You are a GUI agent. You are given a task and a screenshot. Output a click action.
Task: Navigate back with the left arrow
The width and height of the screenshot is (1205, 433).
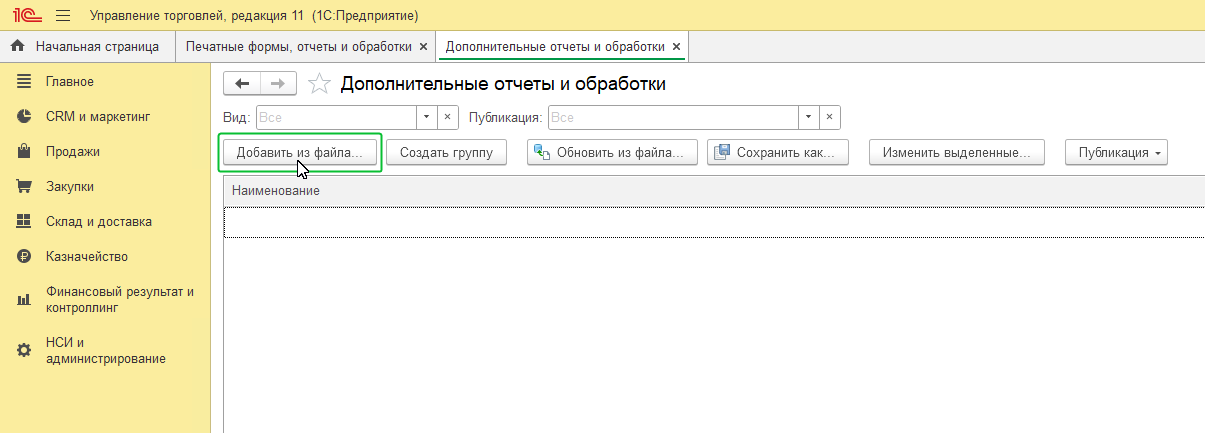tap(241, 84)
